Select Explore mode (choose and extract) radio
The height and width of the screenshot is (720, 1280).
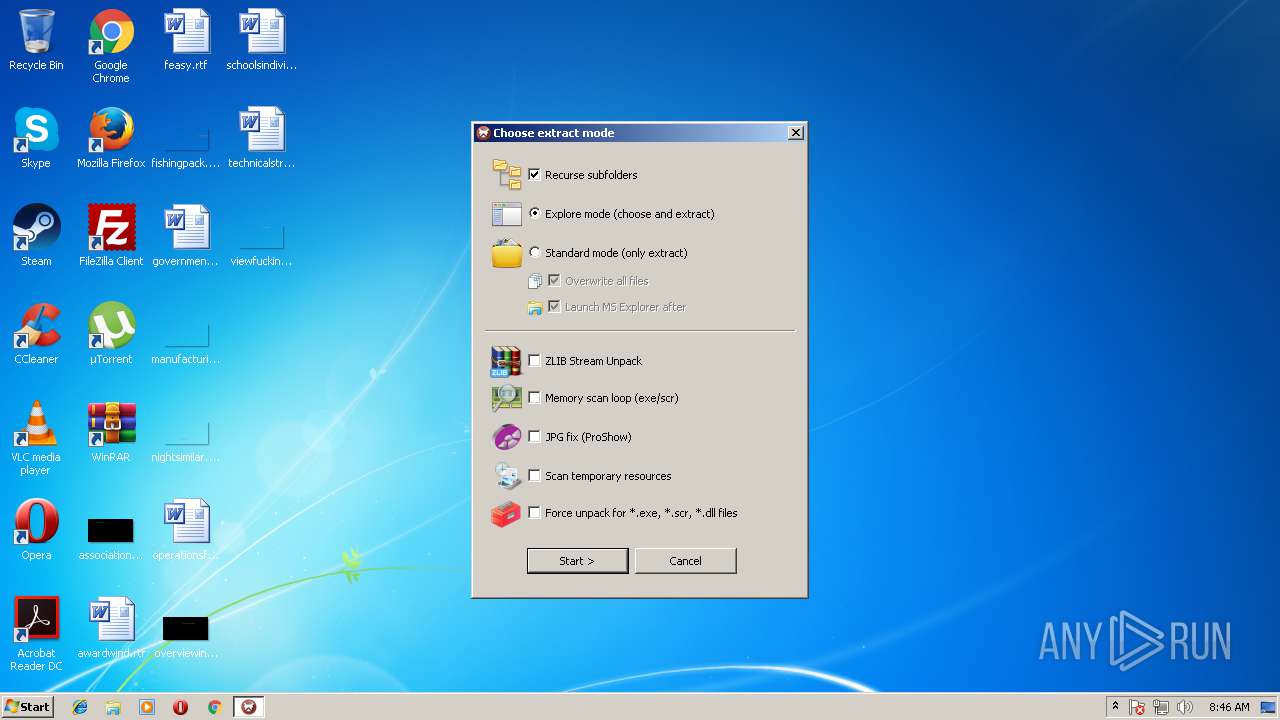pos(535,213)
